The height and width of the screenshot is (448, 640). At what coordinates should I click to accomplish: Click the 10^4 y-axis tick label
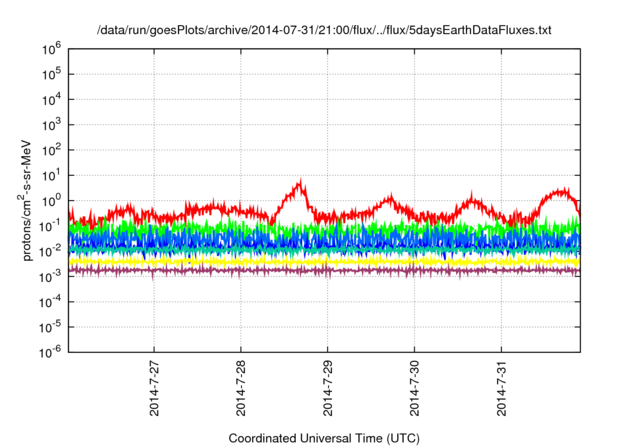pos(52,100)
